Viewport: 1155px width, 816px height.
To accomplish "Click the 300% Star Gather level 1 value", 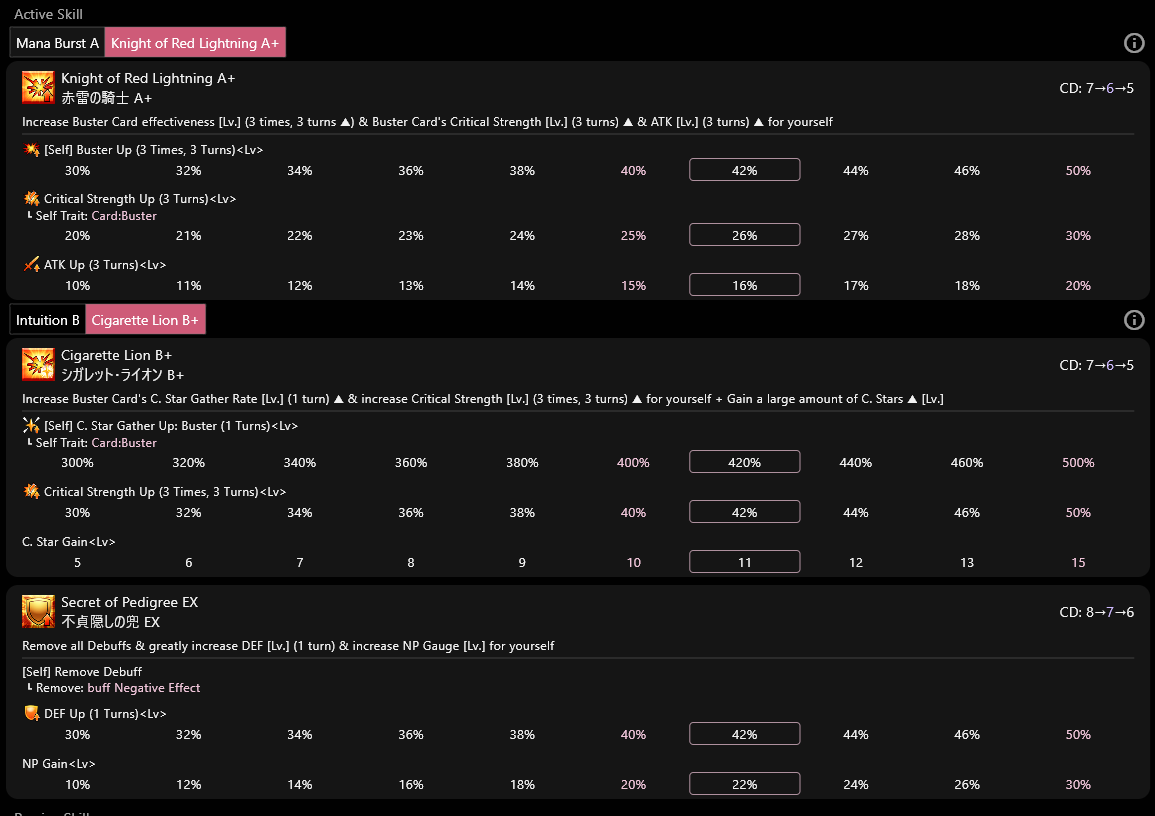I will coord(77,462).
